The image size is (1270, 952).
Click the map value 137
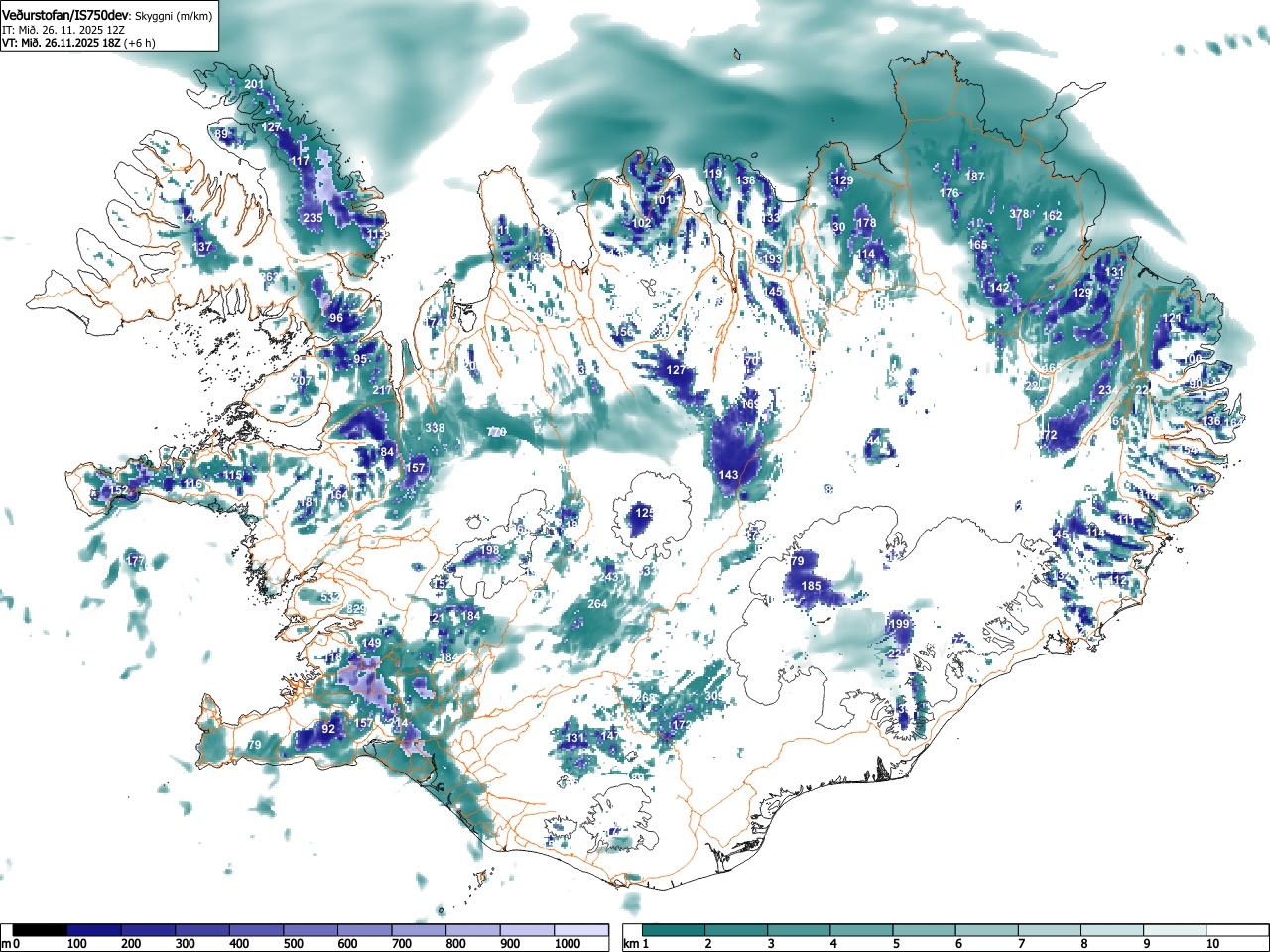[202, 247]
